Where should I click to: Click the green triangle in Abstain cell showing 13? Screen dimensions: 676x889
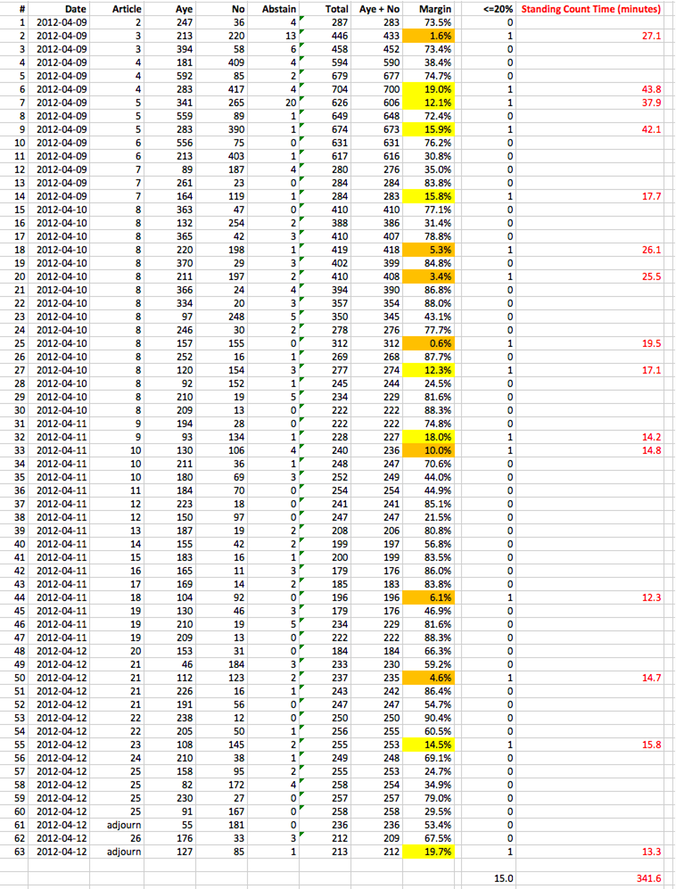pos(302,31)
